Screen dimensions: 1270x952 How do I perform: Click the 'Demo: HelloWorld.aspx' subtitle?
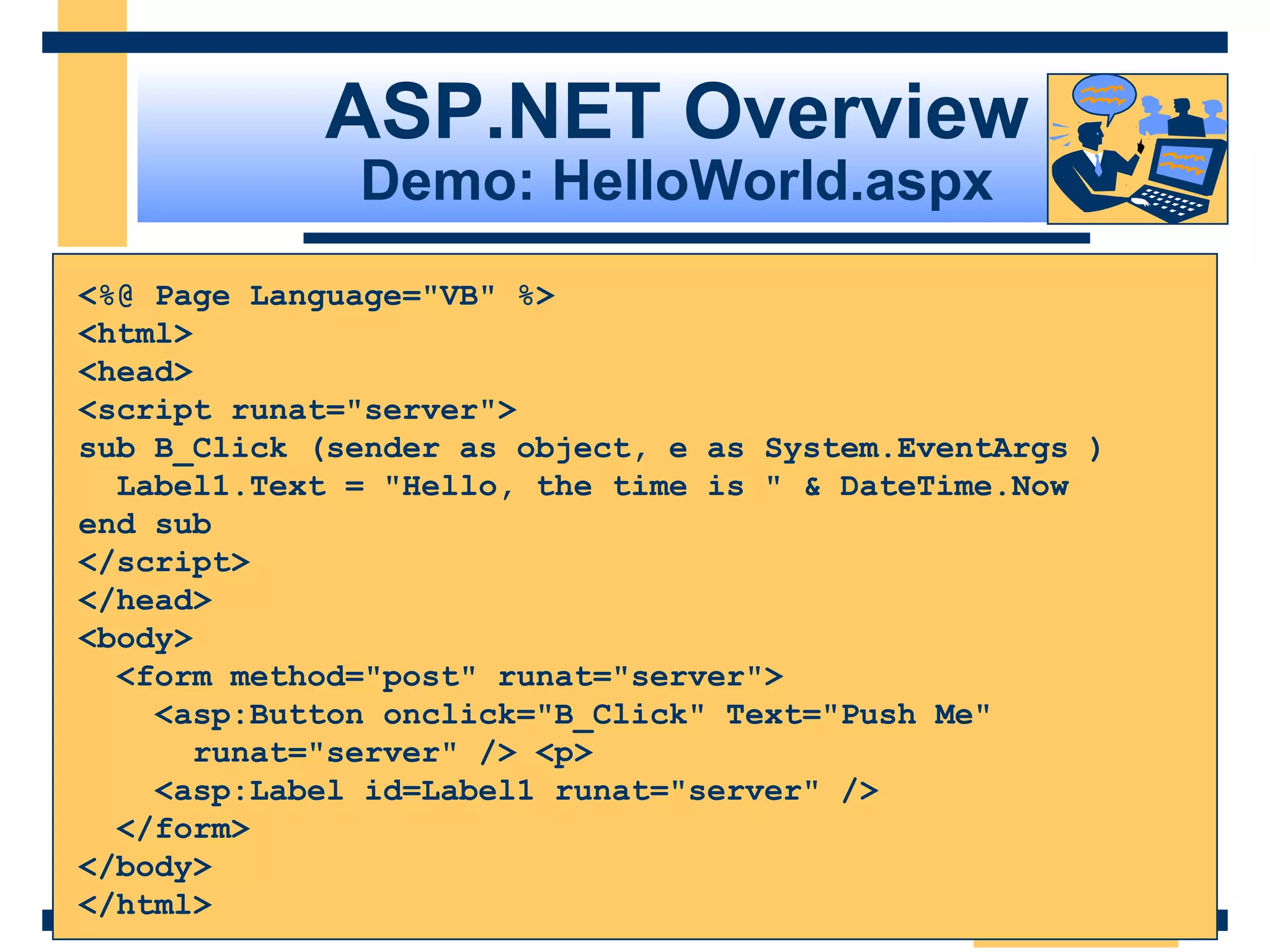pos(677,181)
